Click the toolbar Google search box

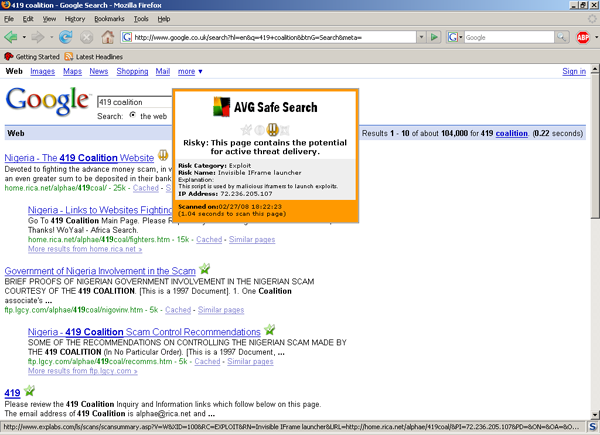[509, 37]
